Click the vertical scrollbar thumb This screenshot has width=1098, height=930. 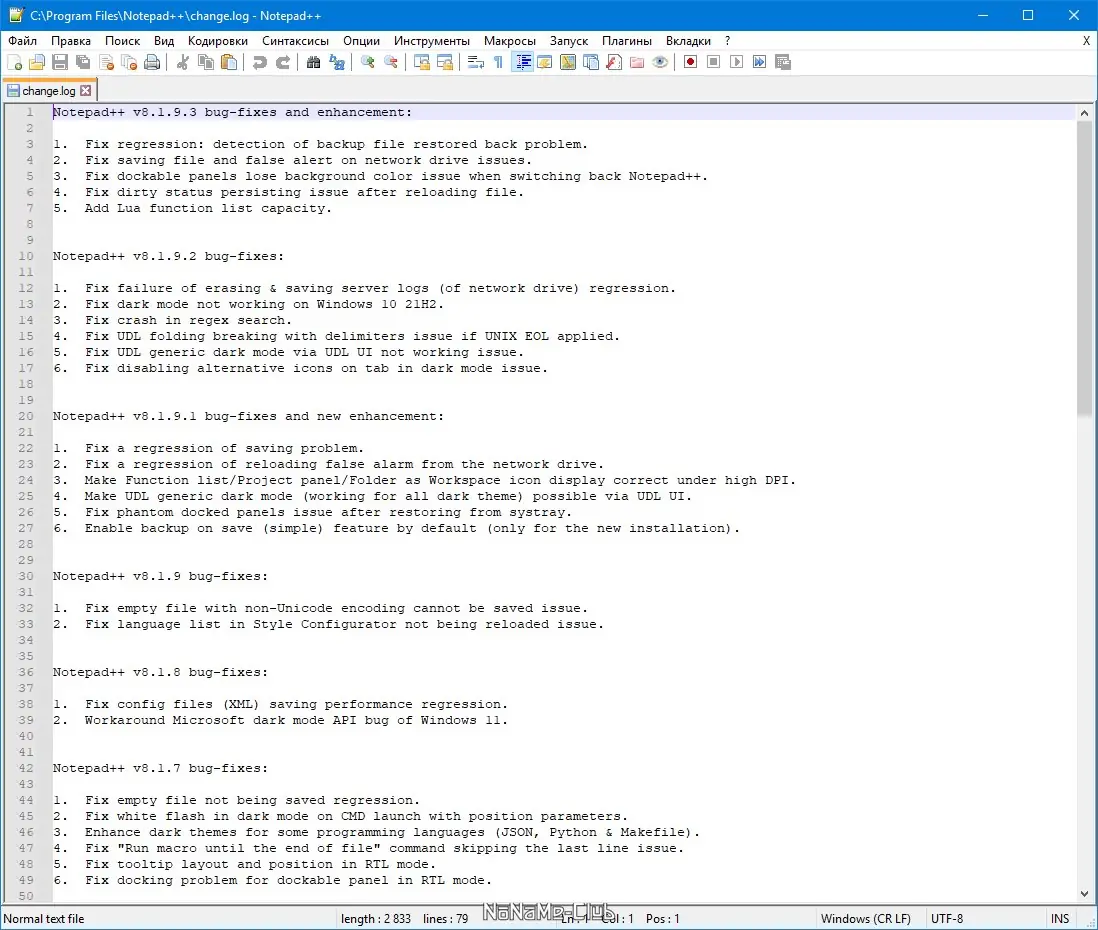click(x=1084, y=269)
